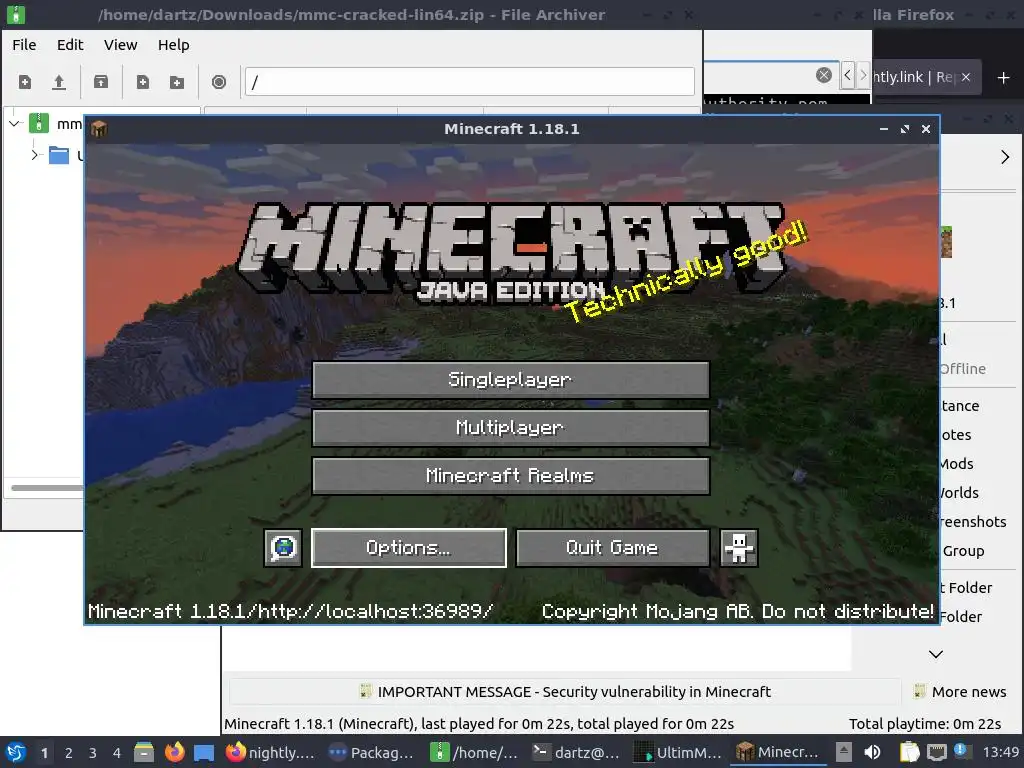Switch to Packag... taskbar window
1024x768 pixels.
[x=372, y=752]
